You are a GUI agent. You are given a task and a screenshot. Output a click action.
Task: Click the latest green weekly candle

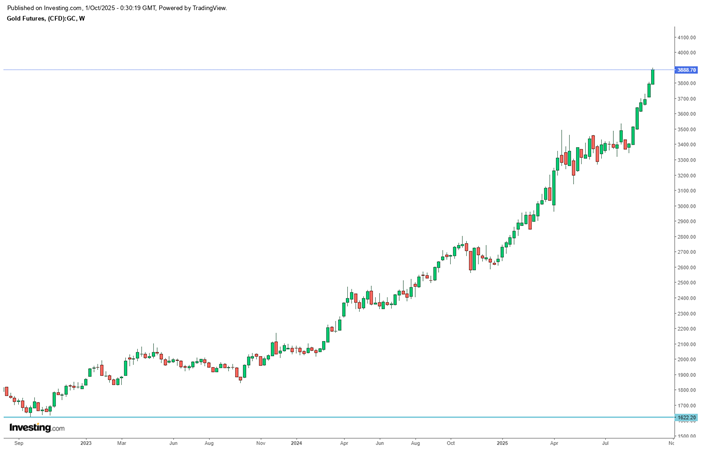[652, 76]
